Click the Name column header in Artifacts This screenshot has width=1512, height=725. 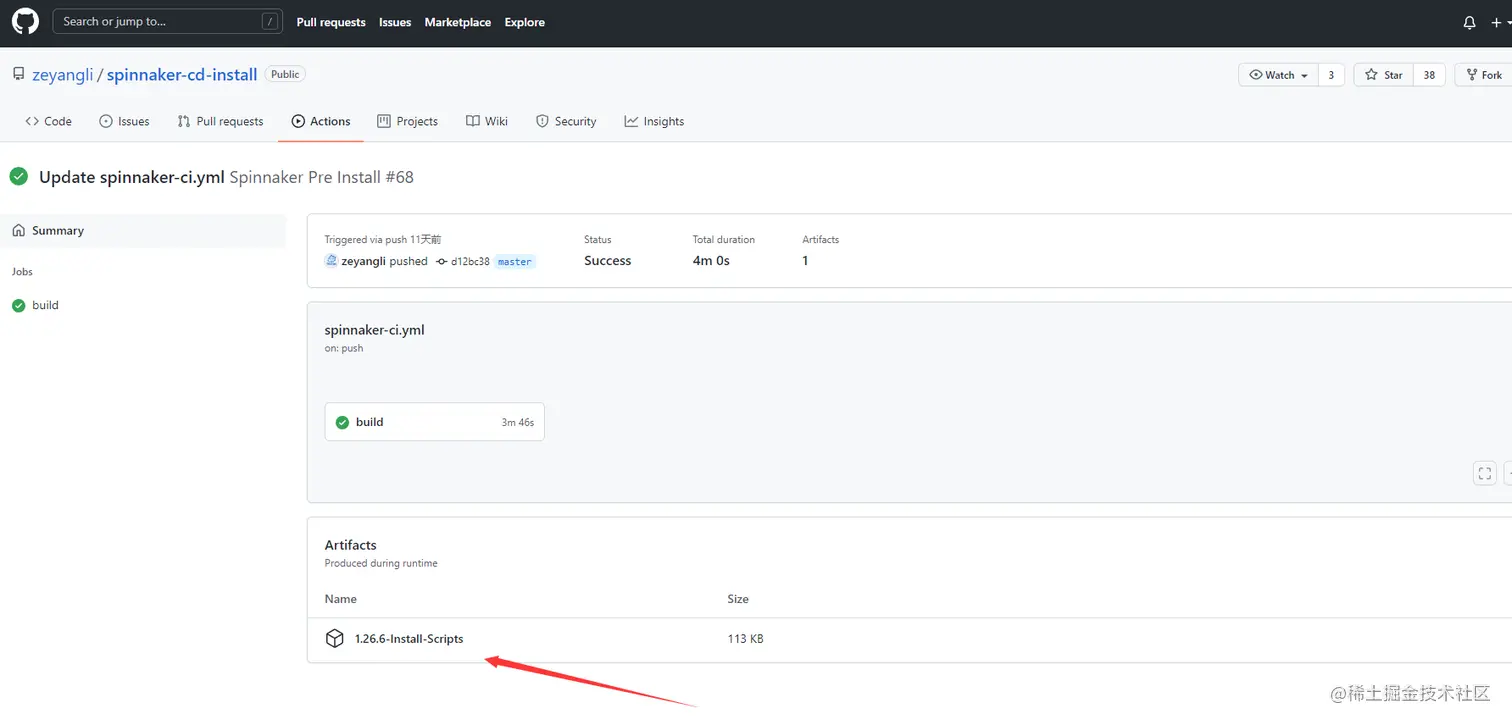click(x=340, y=599)
